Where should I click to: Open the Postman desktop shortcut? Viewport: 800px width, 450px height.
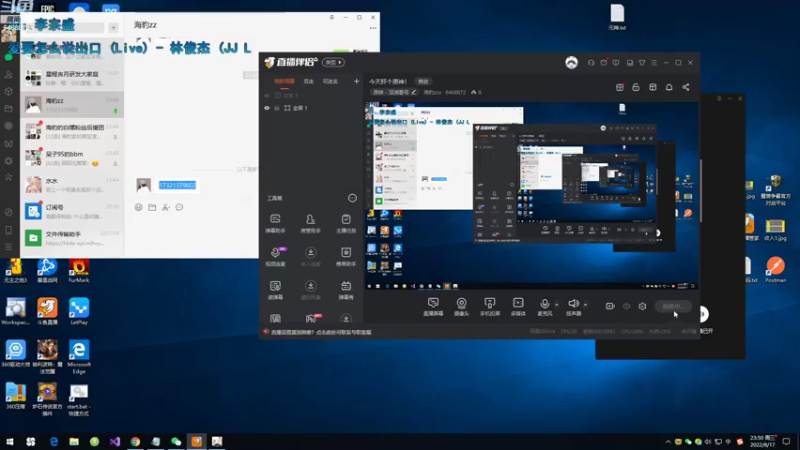[x=775, y=269]
